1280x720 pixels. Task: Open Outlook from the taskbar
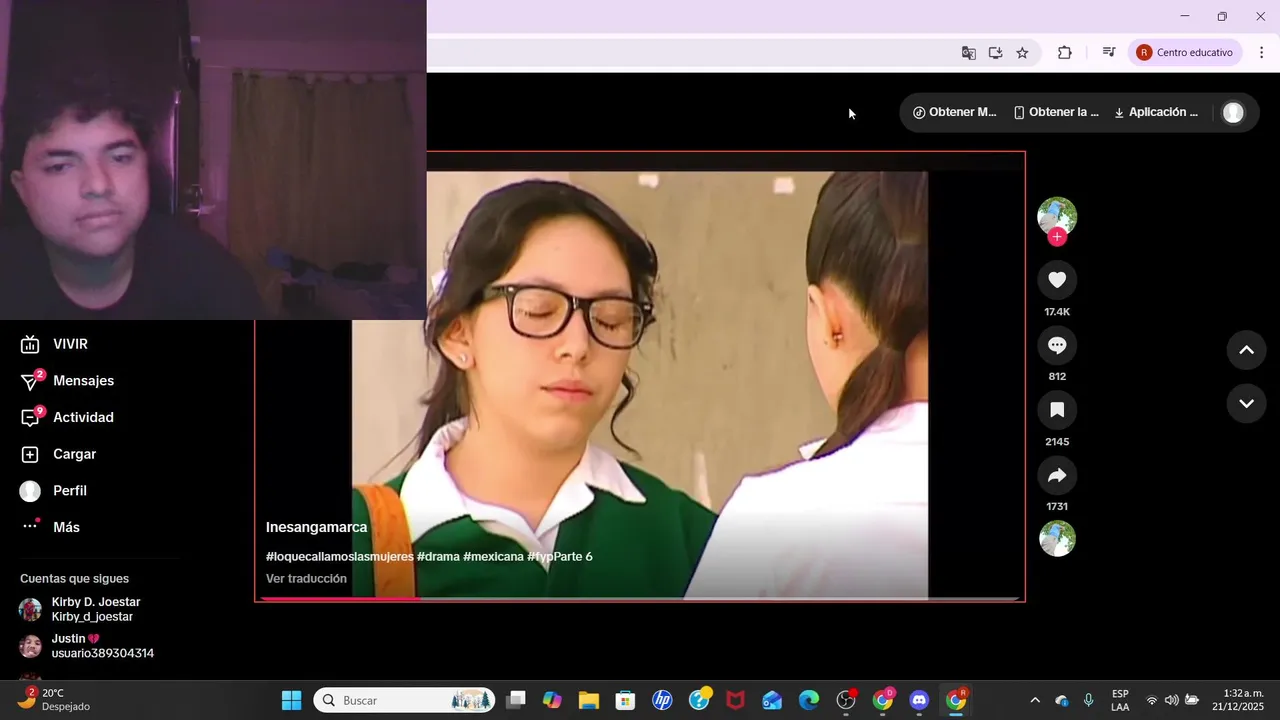pyautogui.click(x=772, y=700)
